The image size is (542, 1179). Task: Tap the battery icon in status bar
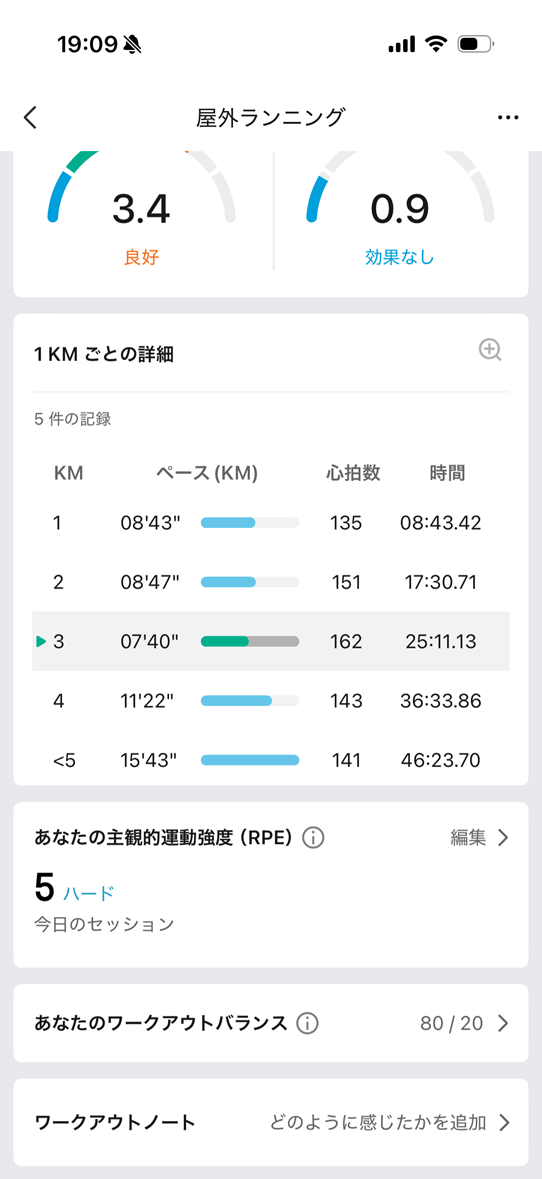tap(476, 44)
